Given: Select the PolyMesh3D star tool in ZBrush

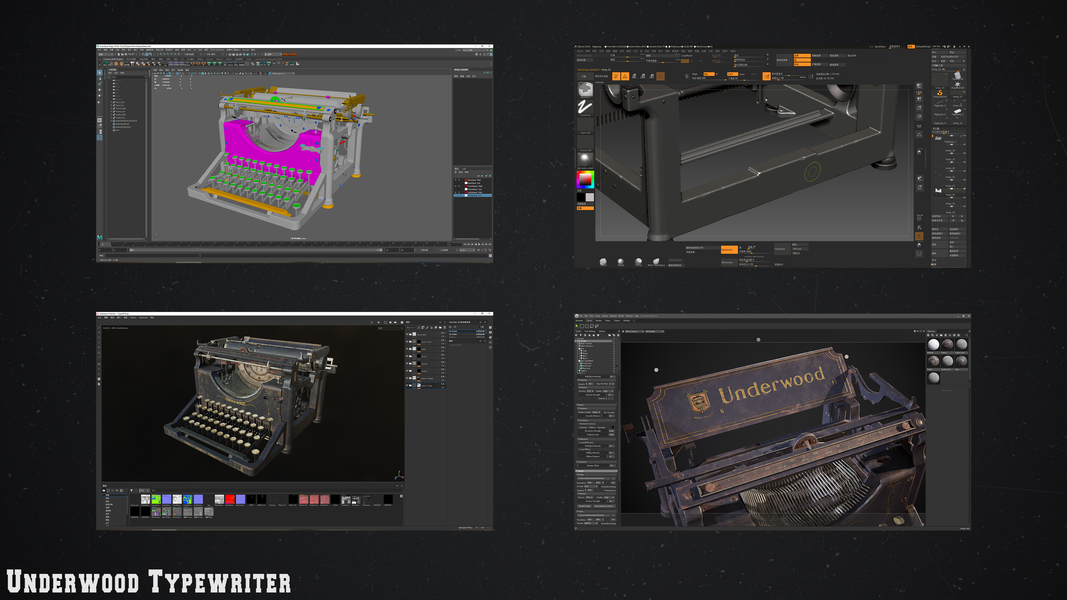Looking at the screenshot, I should pos(957,84).
